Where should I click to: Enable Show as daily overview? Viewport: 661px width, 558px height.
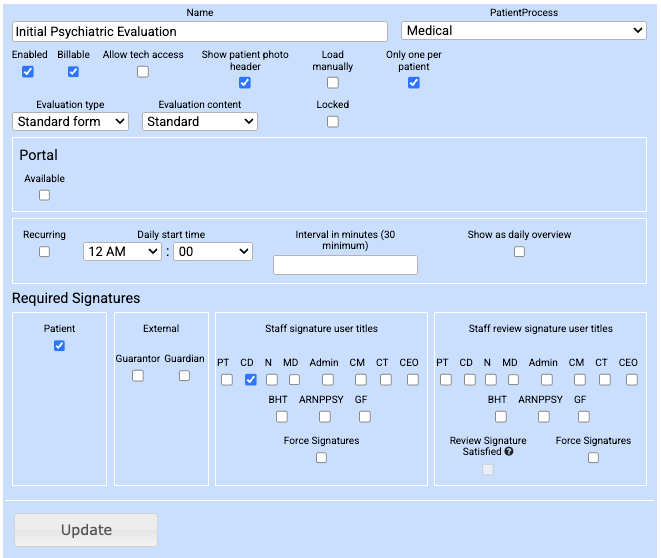click(519, 252)
